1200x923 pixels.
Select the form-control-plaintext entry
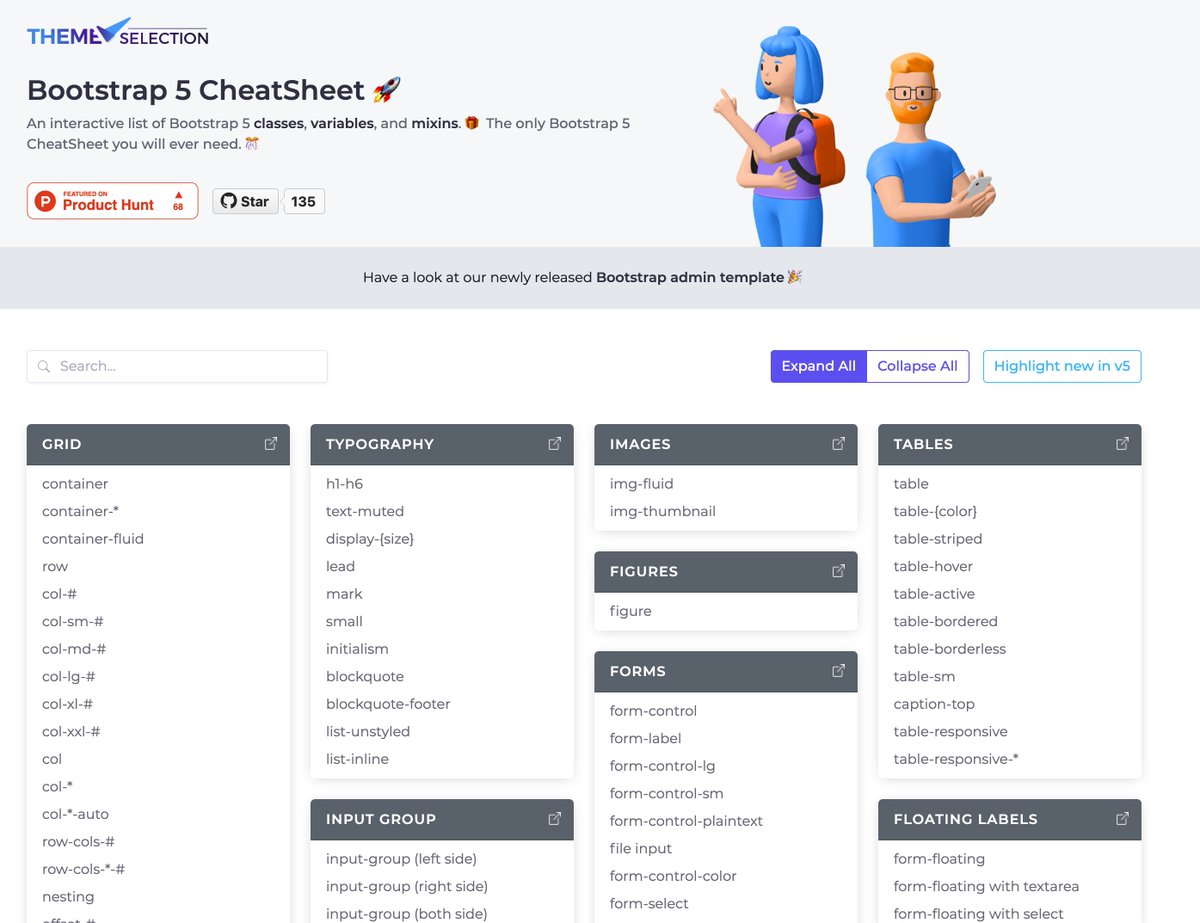click(686, 821)
